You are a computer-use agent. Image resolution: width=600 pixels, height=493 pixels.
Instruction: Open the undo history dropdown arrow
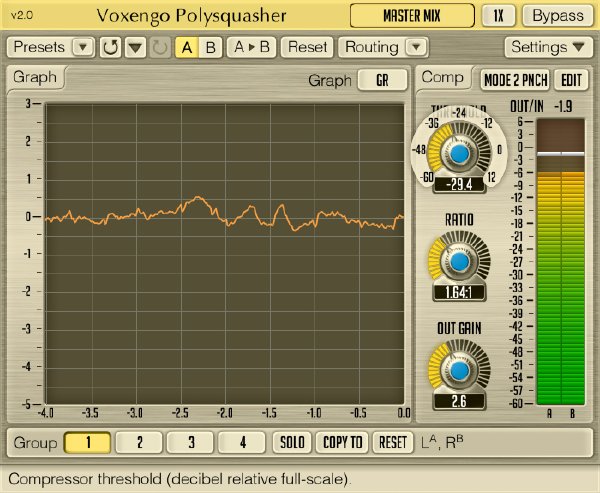[135, 47]
